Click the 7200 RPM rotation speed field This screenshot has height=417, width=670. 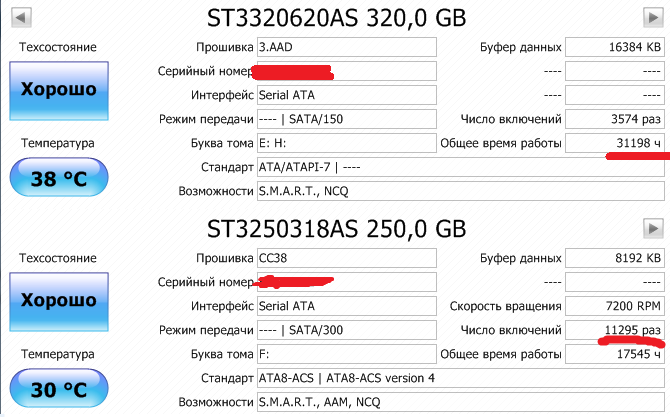click(x=615, y=306)
